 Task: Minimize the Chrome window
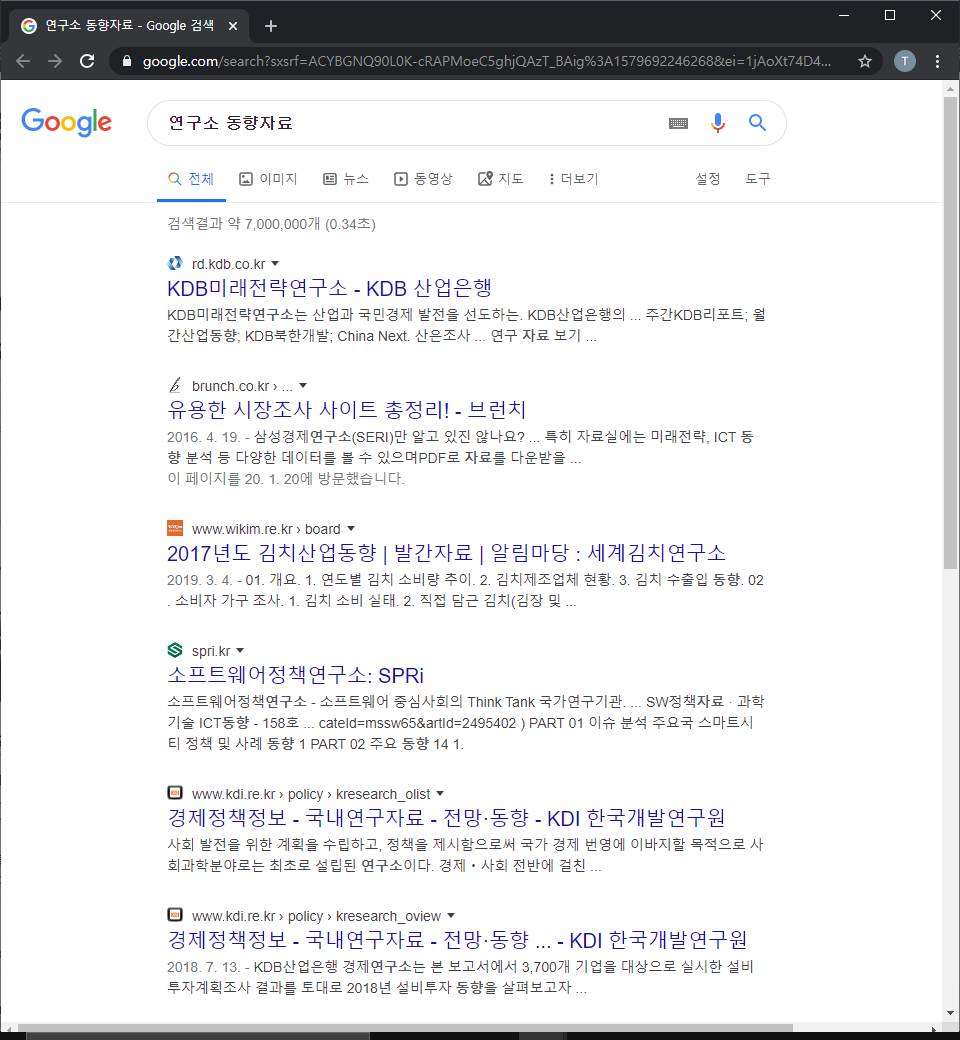point(844,15)
